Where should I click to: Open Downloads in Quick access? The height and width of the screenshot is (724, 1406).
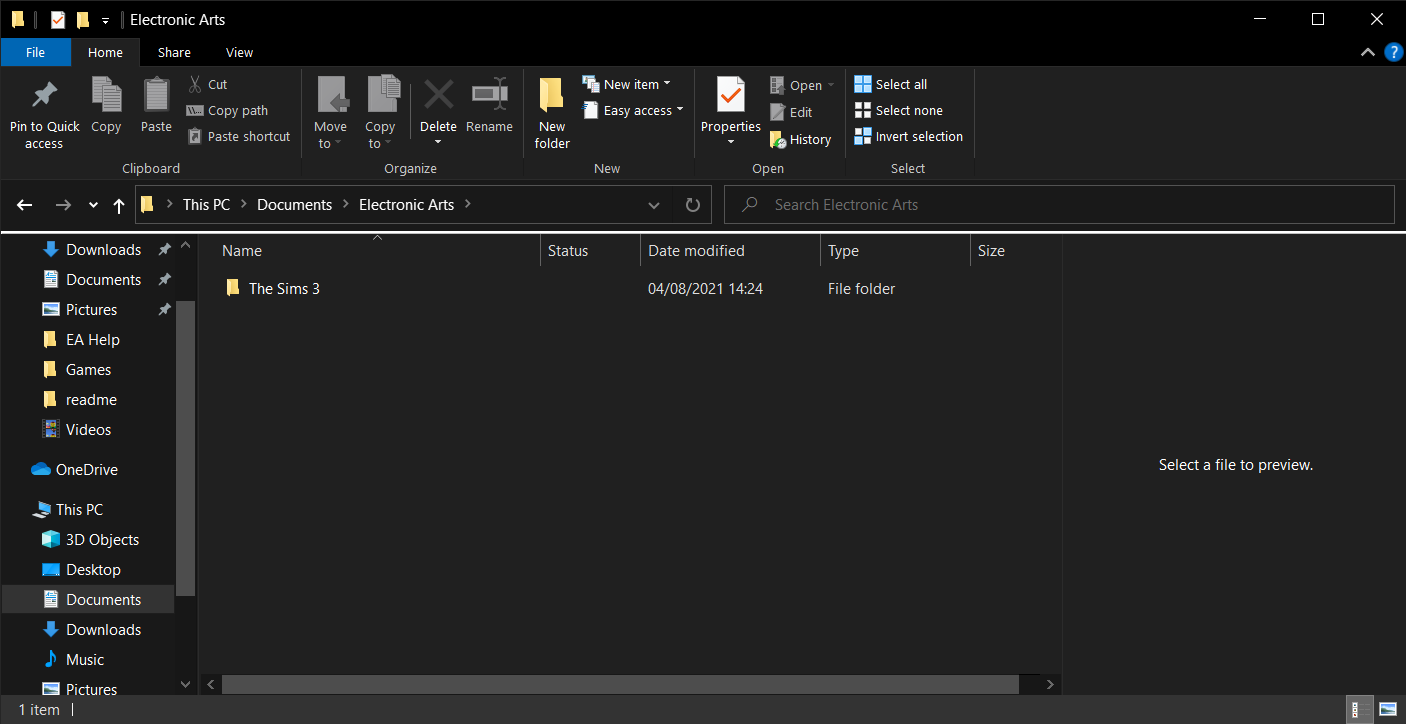click(103, 250)
